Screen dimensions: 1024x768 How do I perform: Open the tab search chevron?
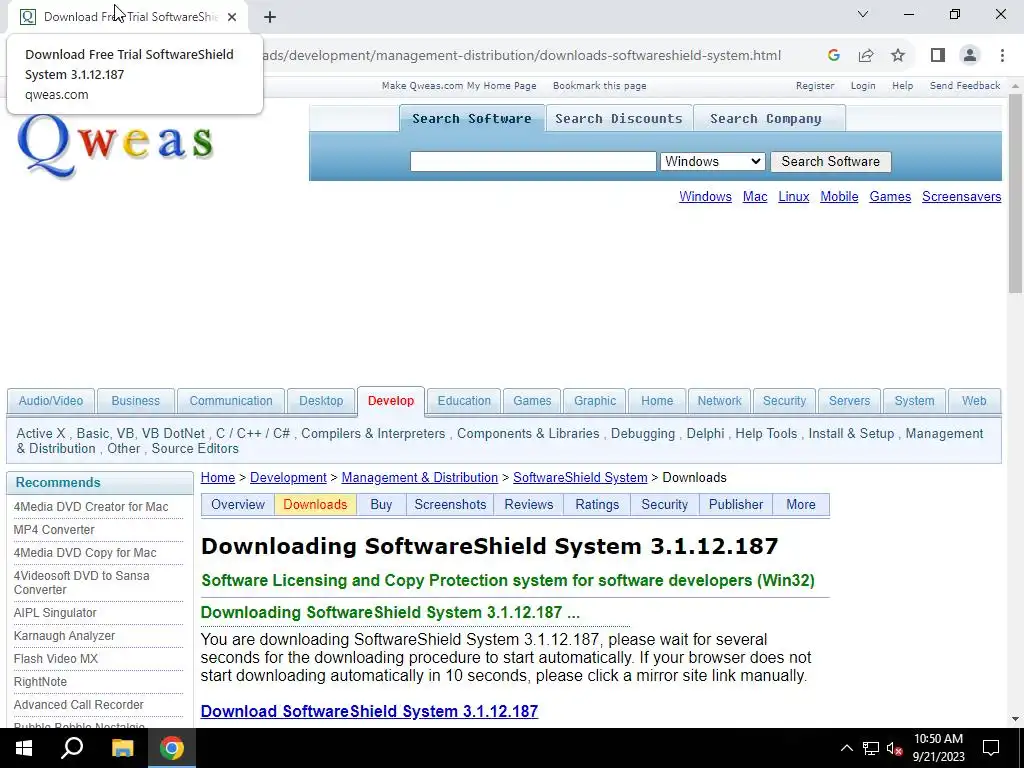pyautogui.click(x=863, y=14)
